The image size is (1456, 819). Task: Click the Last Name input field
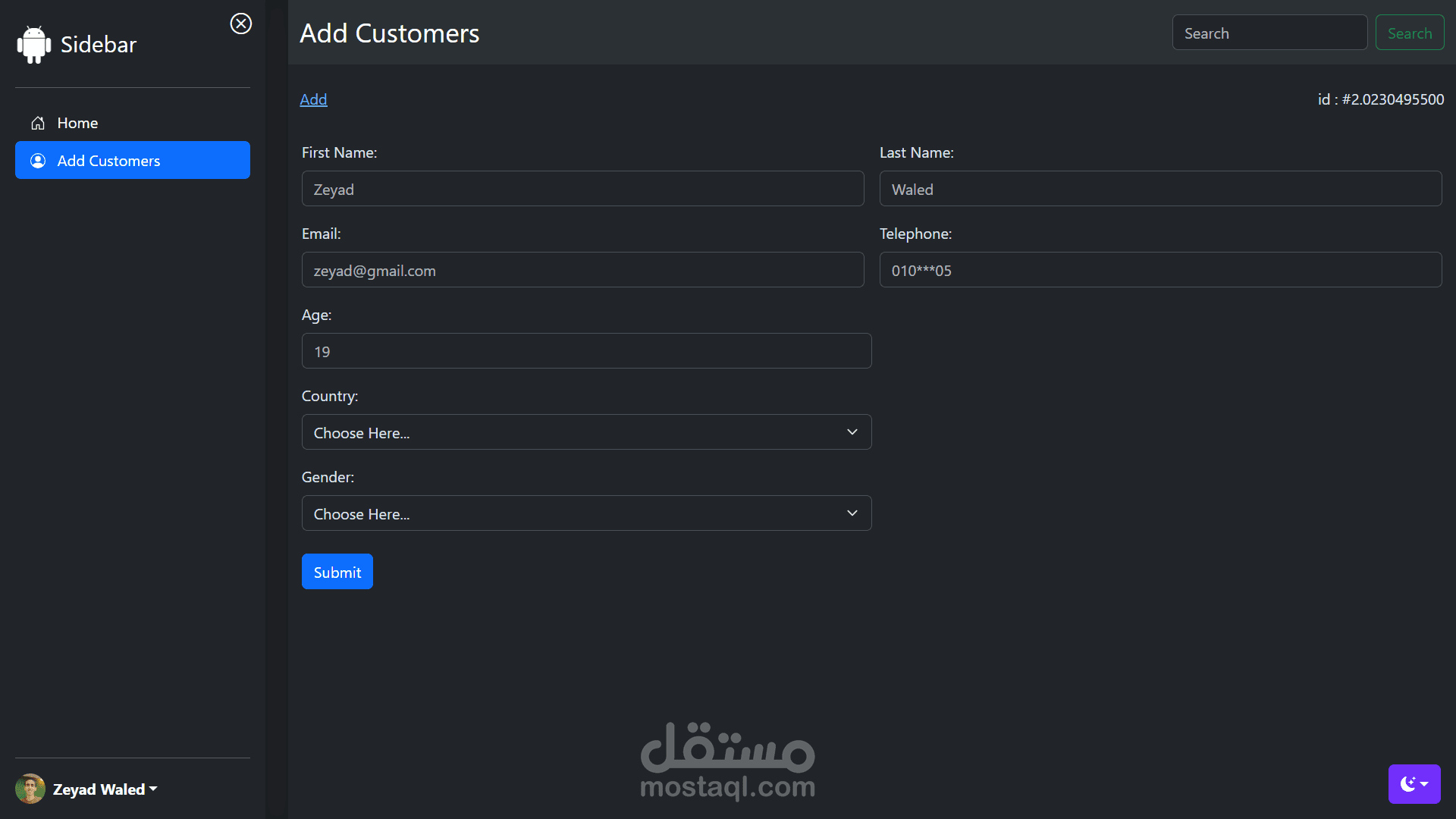click(x=1160, y=189)
